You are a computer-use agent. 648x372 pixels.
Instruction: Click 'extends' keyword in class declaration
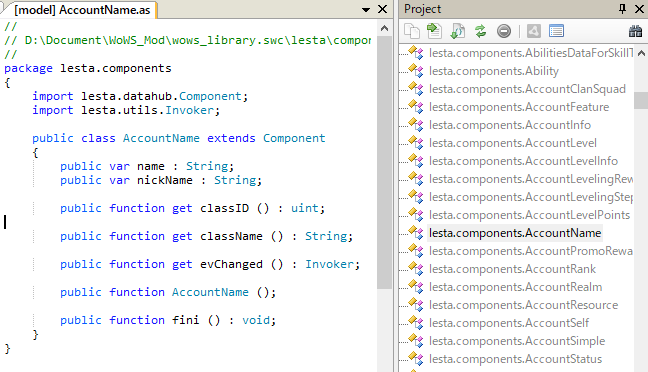coord(231,138)
